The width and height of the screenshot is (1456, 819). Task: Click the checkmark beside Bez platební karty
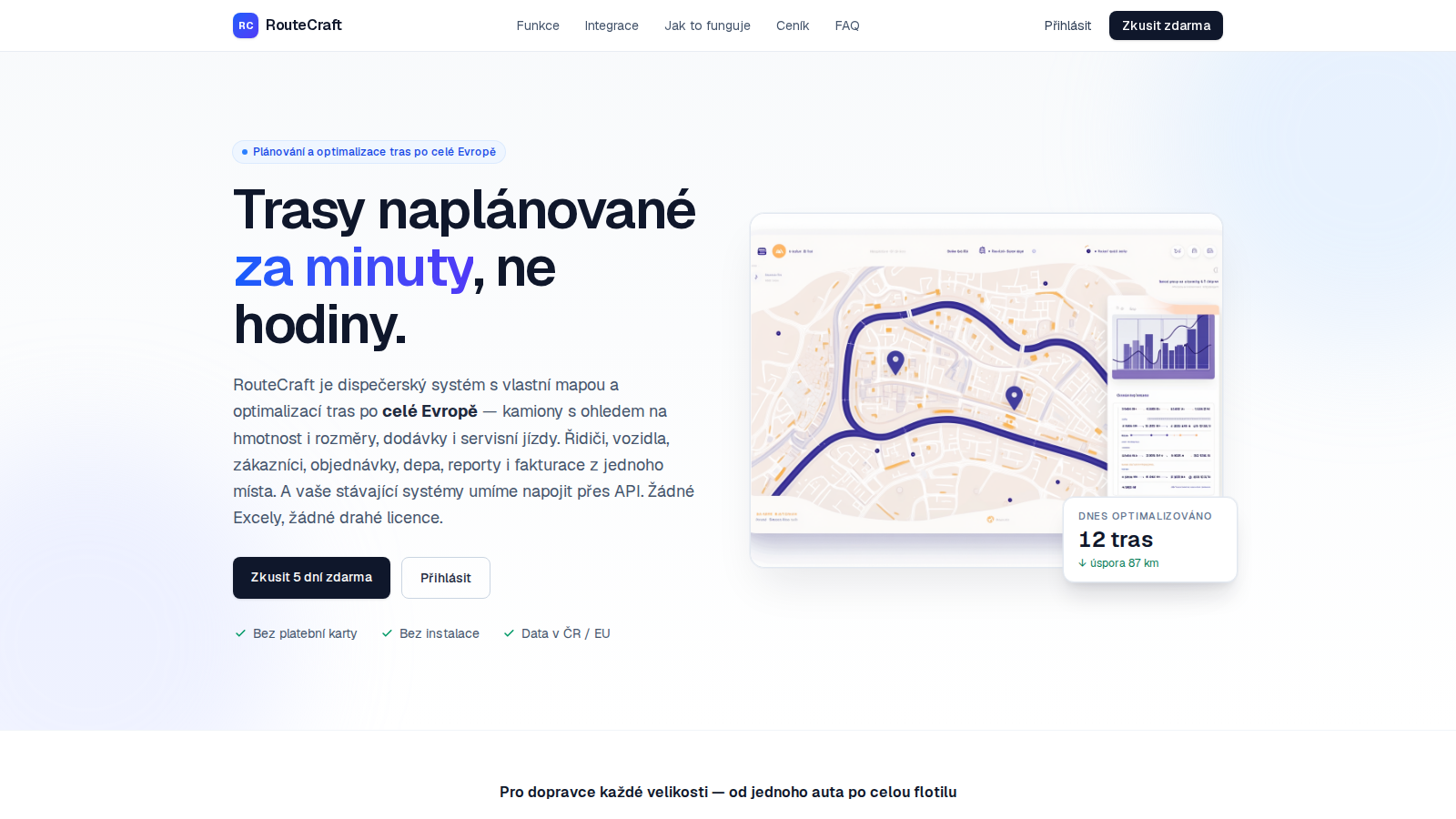[240, 633]
